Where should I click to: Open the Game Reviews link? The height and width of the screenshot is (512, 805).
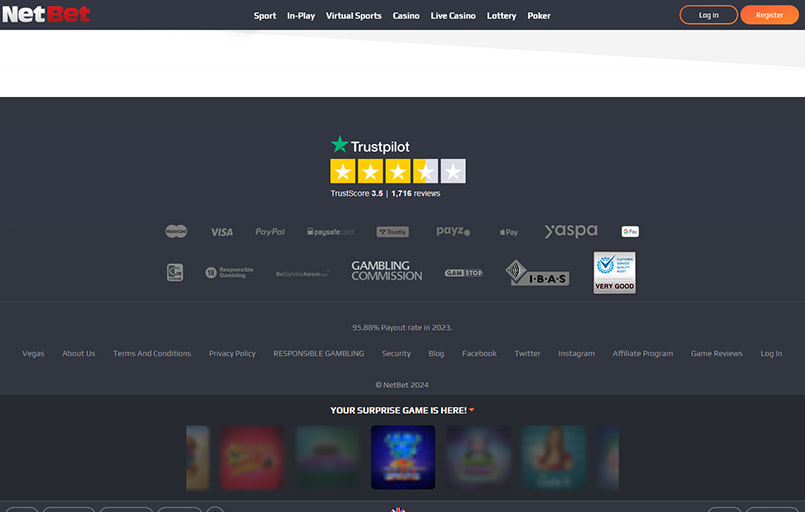click(717, 353)
